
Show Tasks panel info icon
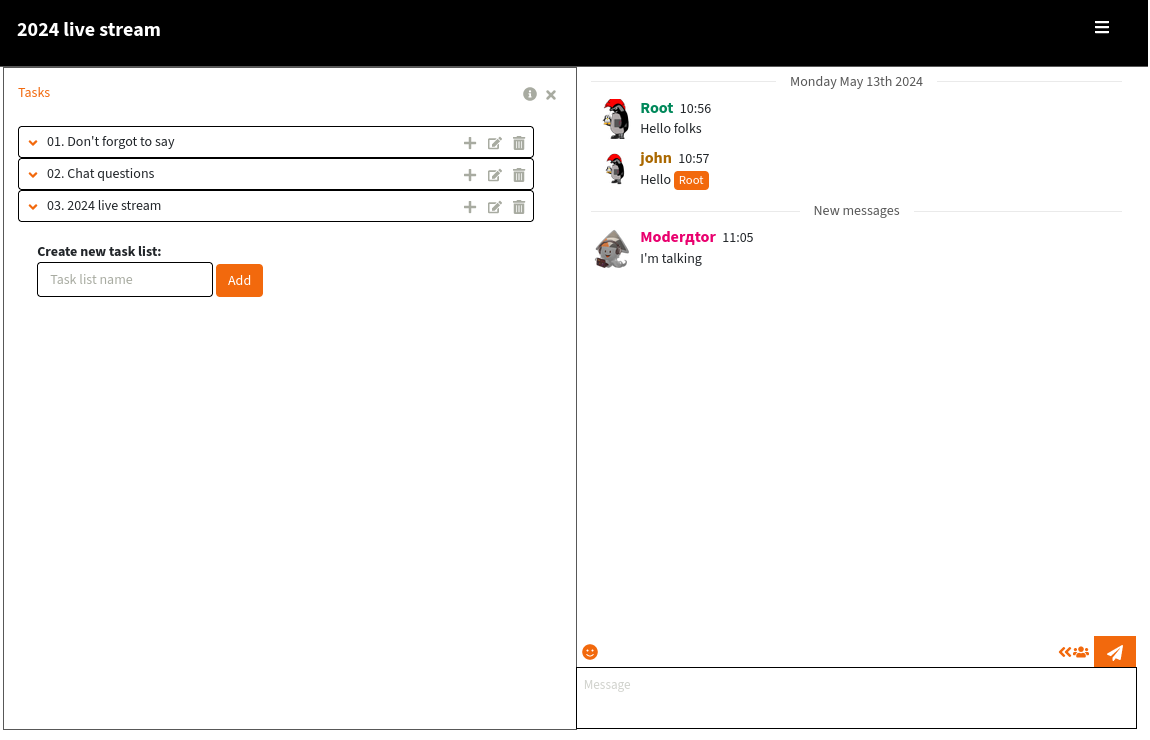pos(530,94)
